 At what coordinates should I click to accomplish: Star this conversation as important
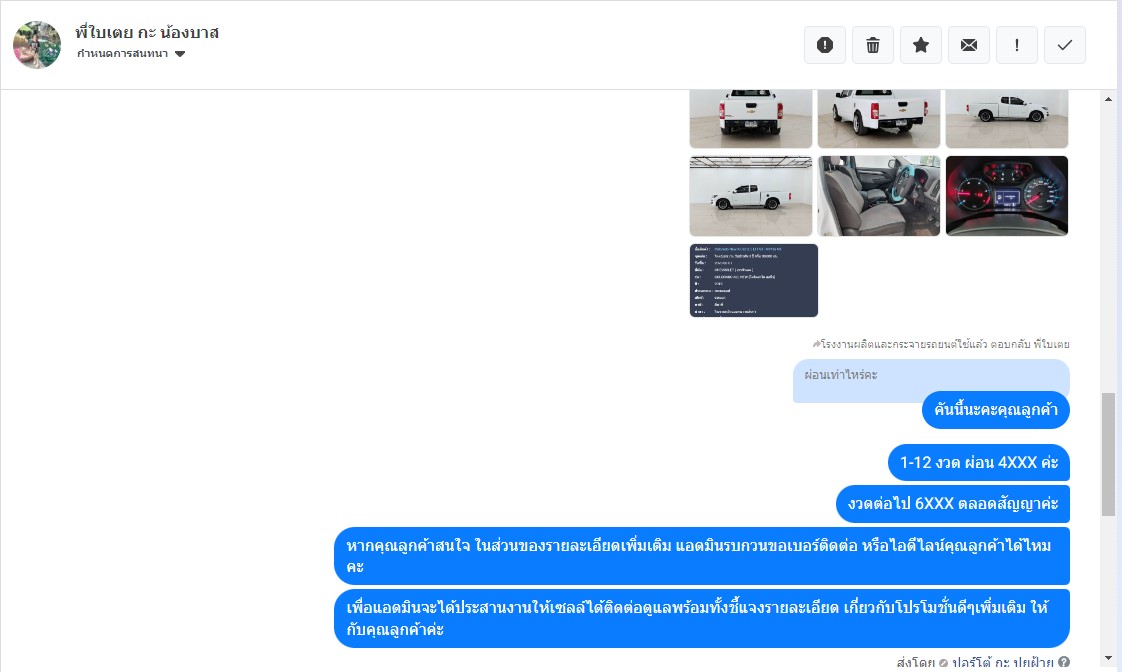coord(920,45)
